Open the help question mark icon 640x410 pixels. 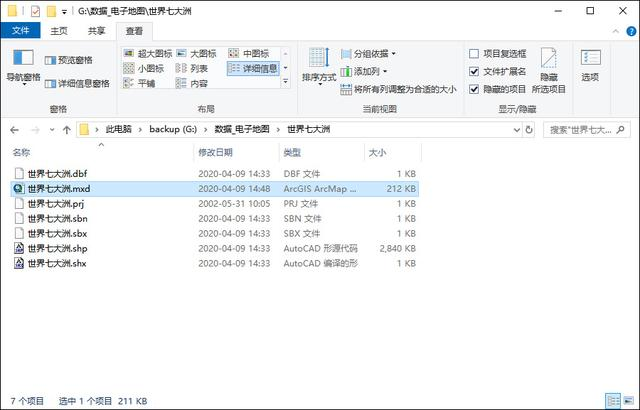[x=631, y=31]
